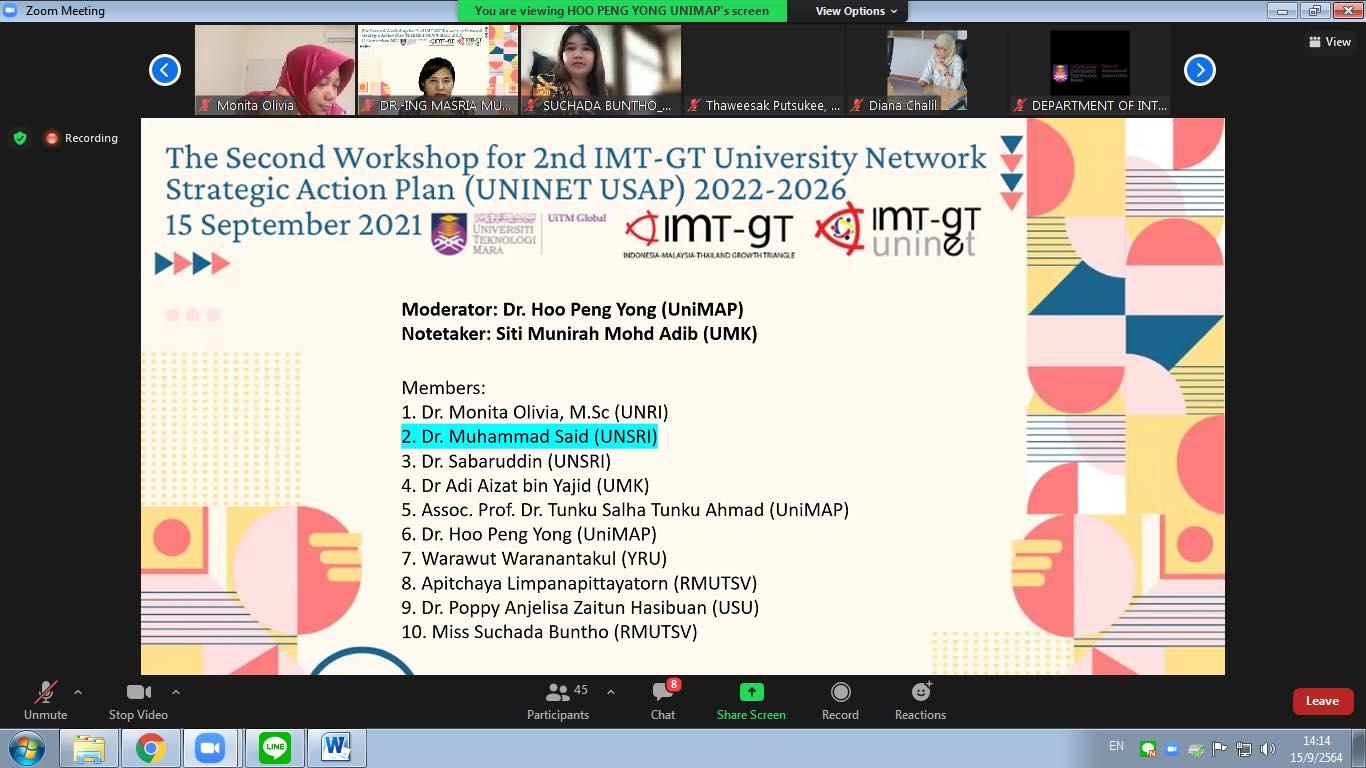The image size is (1366, 768).
Task: Select Diana Chalil's video thumbnail
Action: [927, 70]
